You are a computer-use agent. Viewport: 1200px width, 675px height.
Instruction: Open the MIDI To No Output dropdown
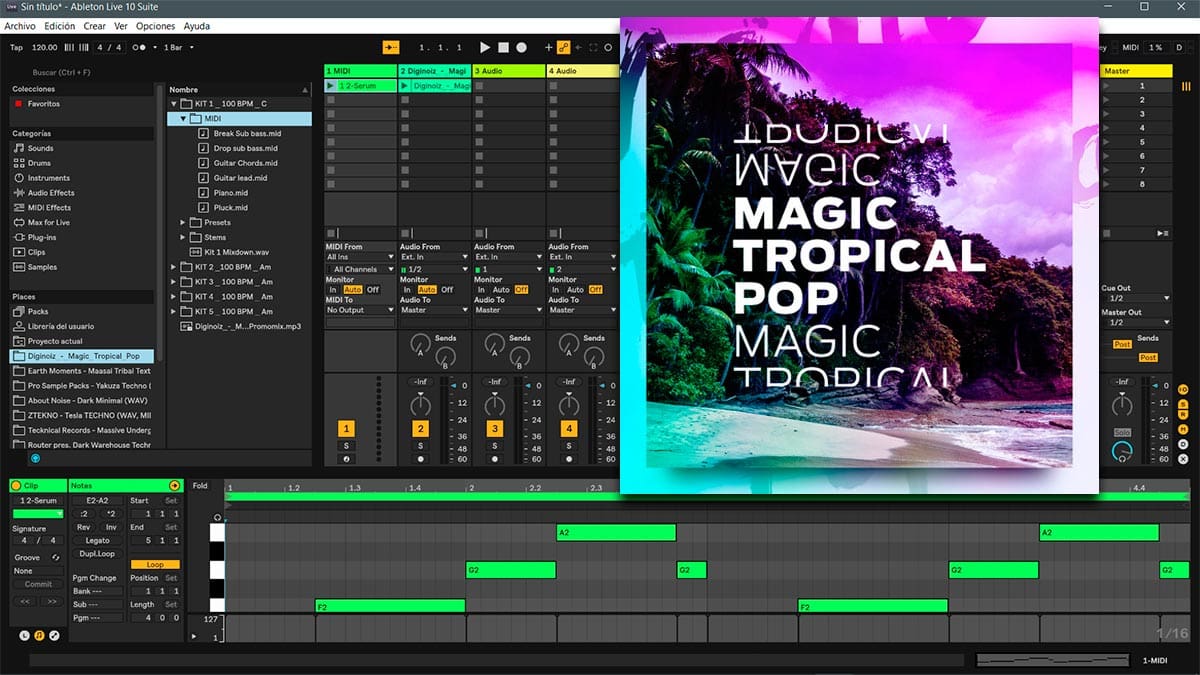pyautogui.click(x=360, y=310)
